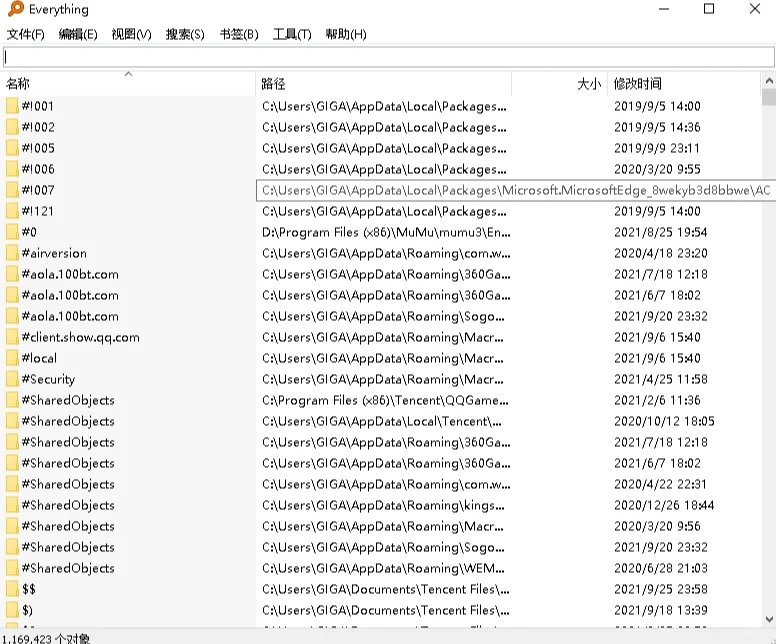Select the #!007 folder icon

click(12, 190)
